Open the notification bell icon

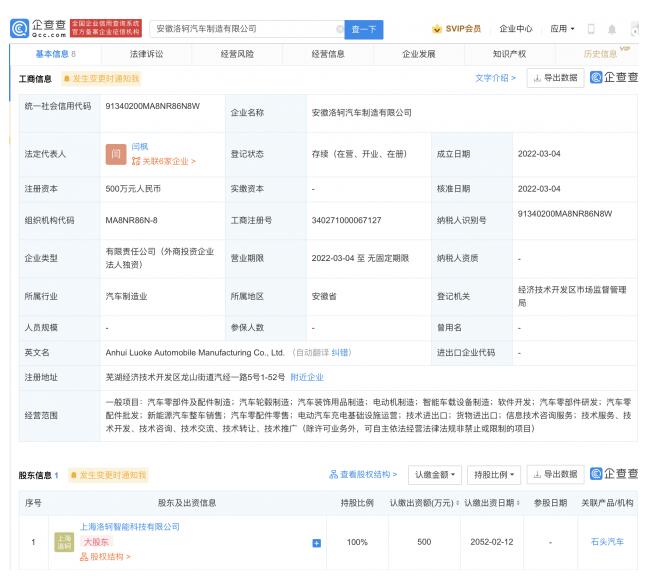[x=612, y=29]
